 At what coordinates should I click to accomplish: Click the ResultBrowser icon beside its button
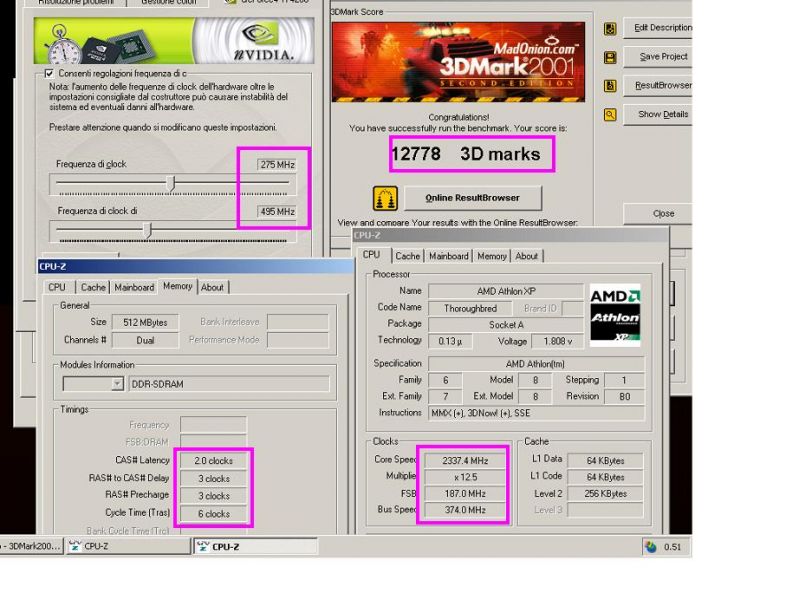tap(609, 86)
